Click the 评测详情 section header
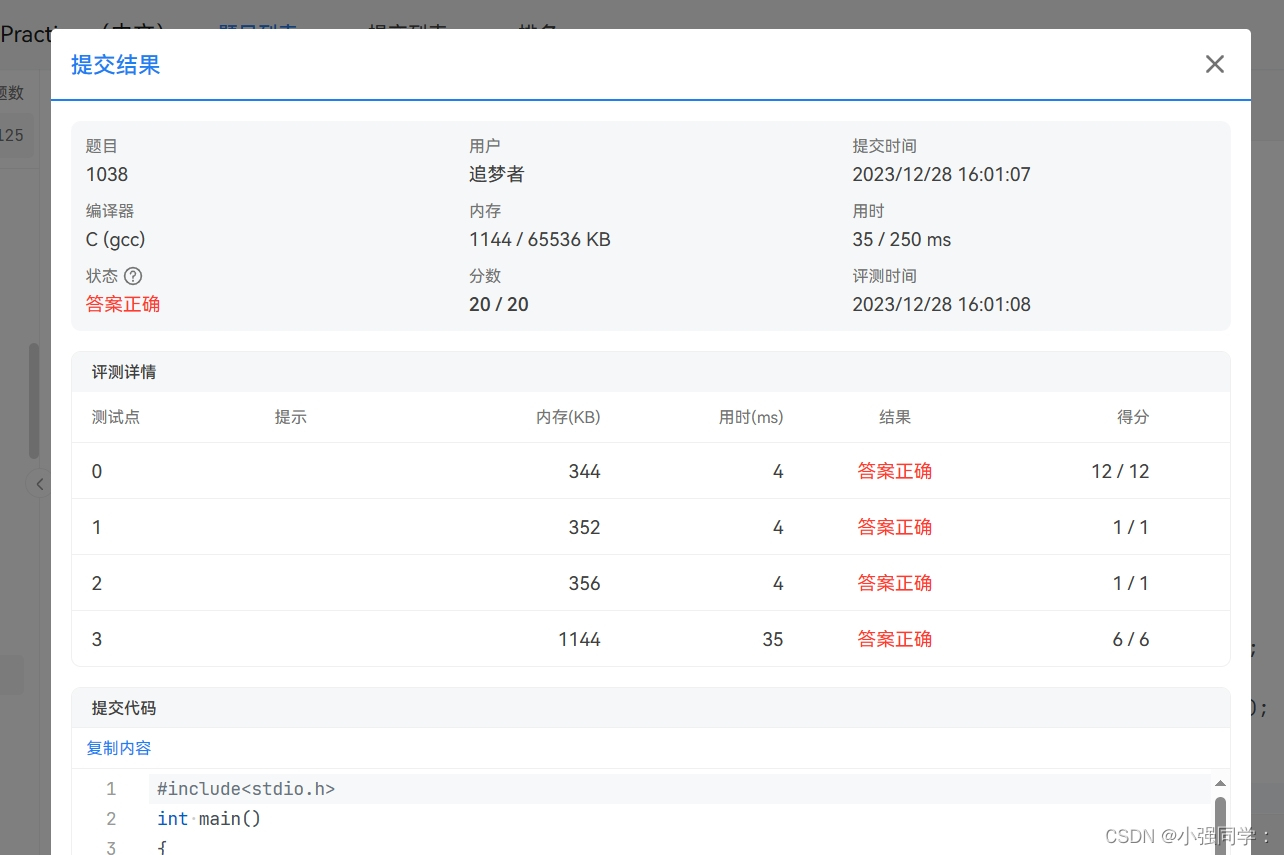 651,372
